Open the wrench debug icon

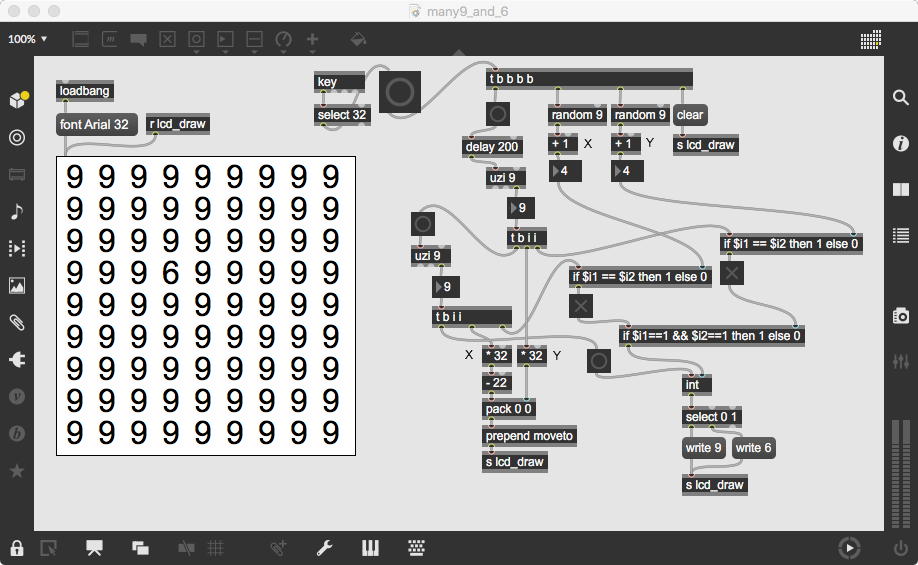324,548
